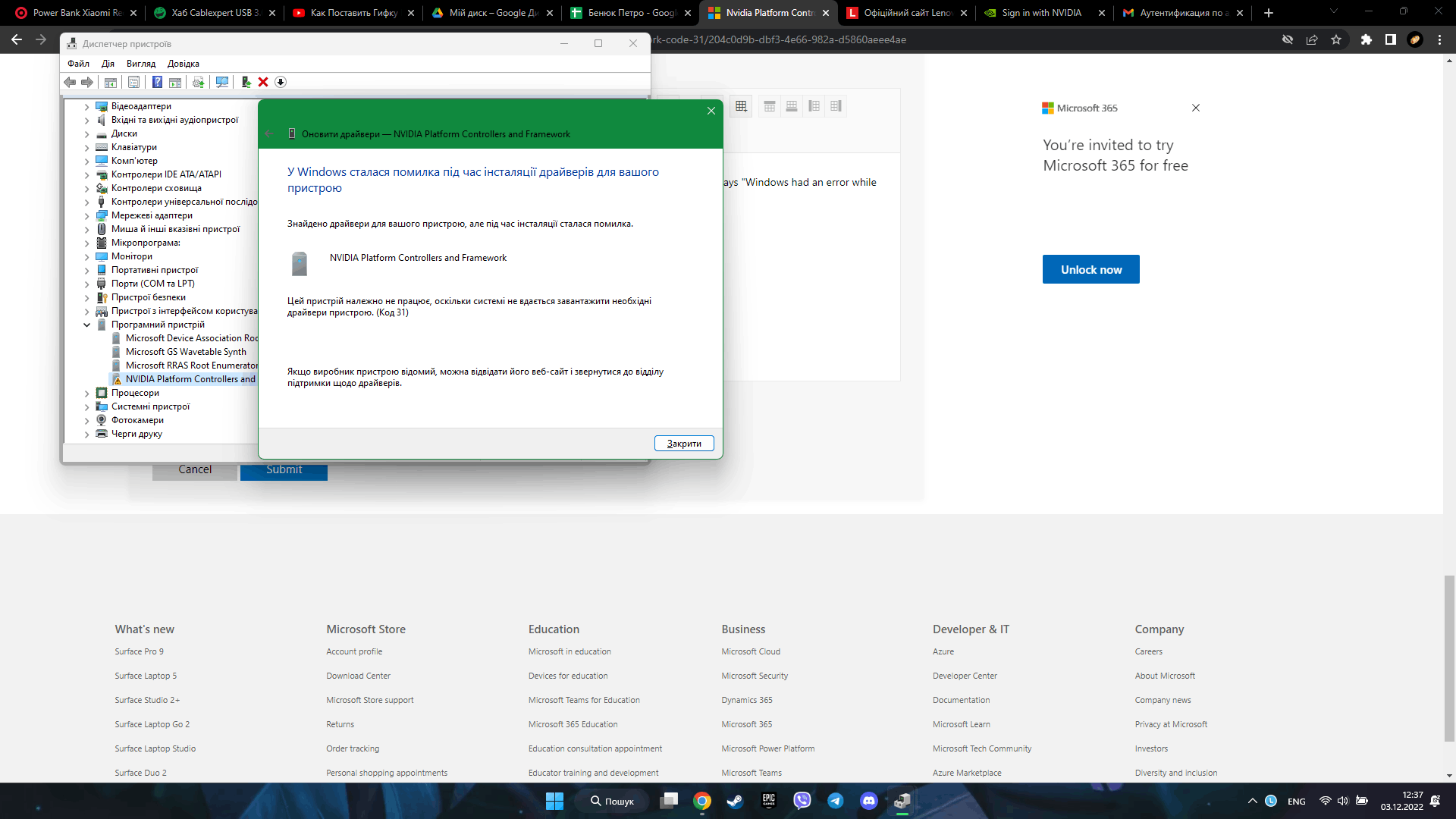Click the Unlock now button
1456x819 pixels.
coord(1090,269)
